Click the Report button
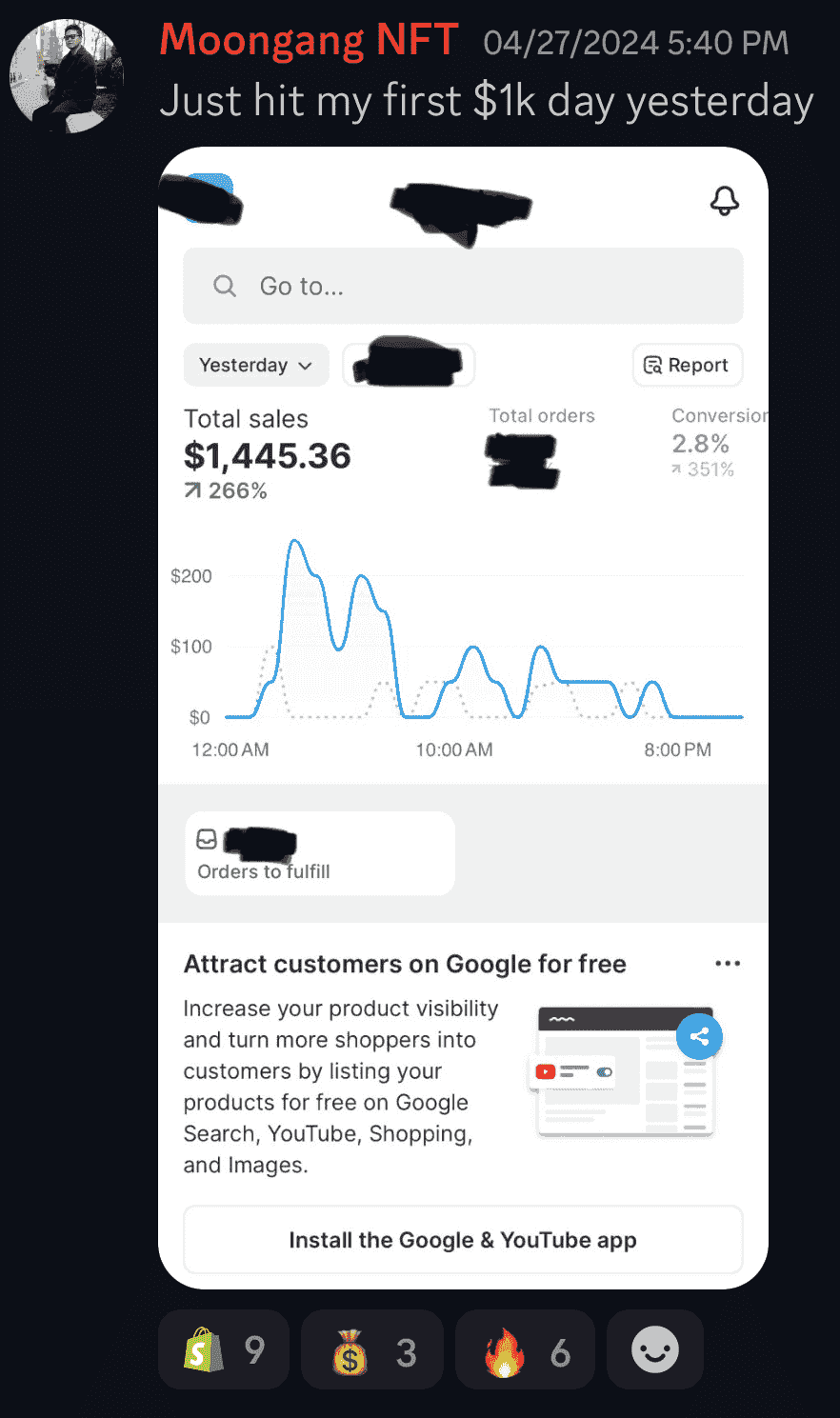 [687, 365]
